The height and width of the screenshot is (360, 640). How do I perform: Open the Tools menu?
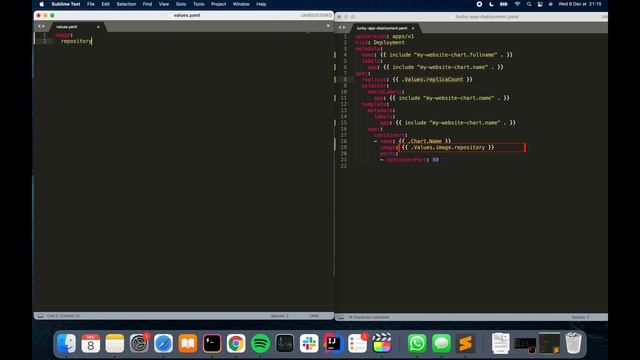coord(199,4)
